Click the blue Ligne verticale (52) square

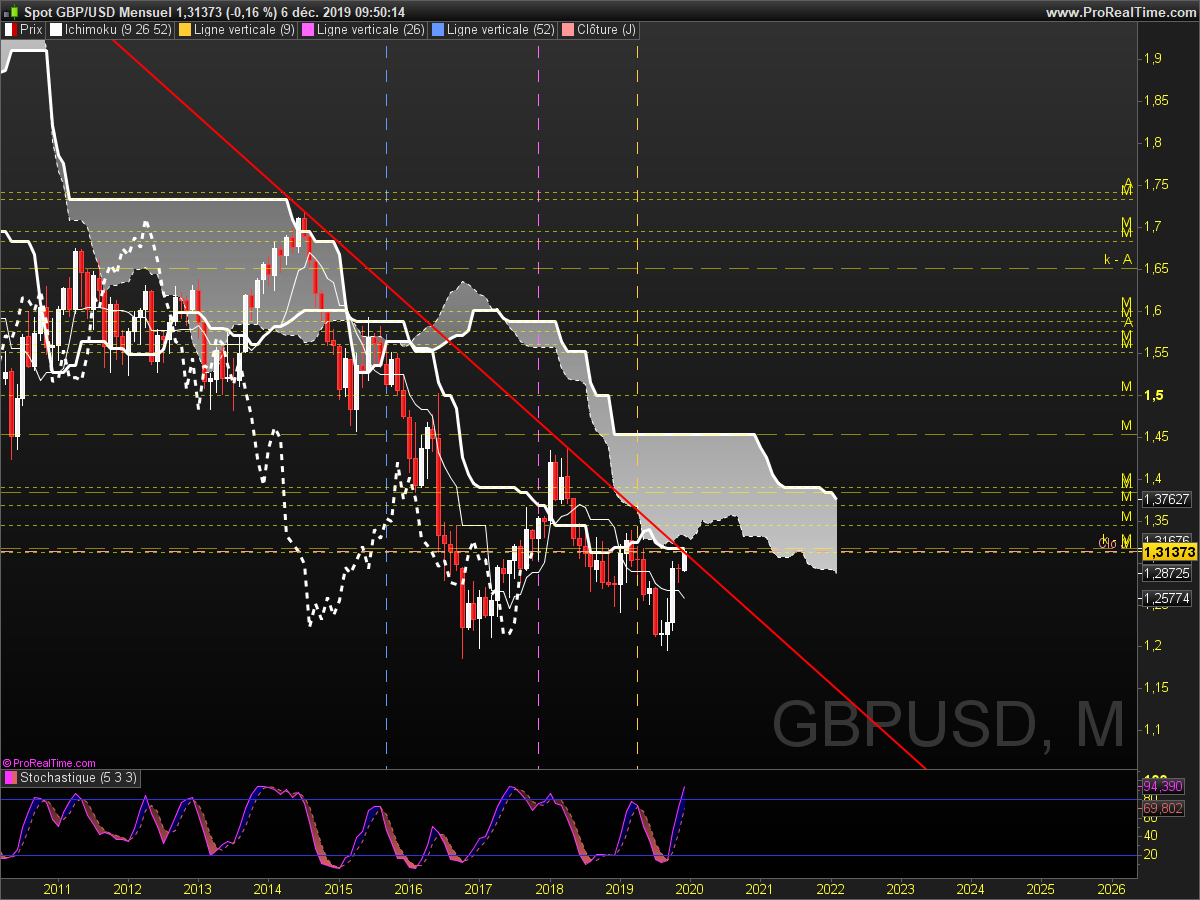pyautogui.click(x=437, y=30)
